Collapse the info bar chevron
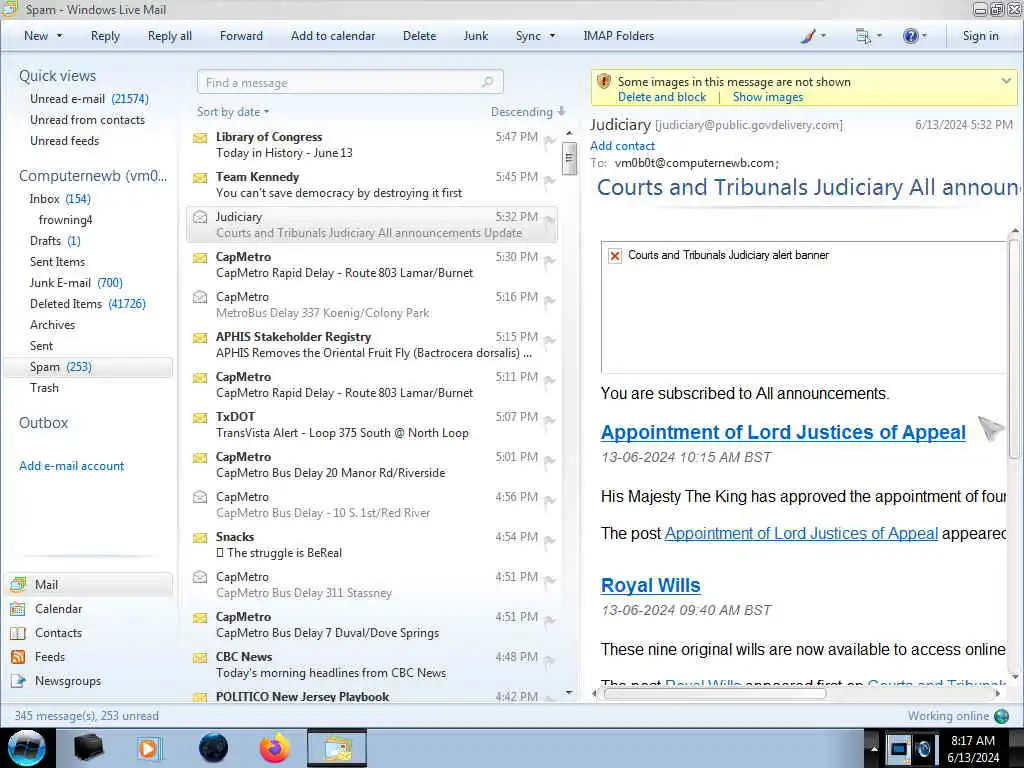1024x768 pixels. pyautogui.click(x=1006, y=81)
